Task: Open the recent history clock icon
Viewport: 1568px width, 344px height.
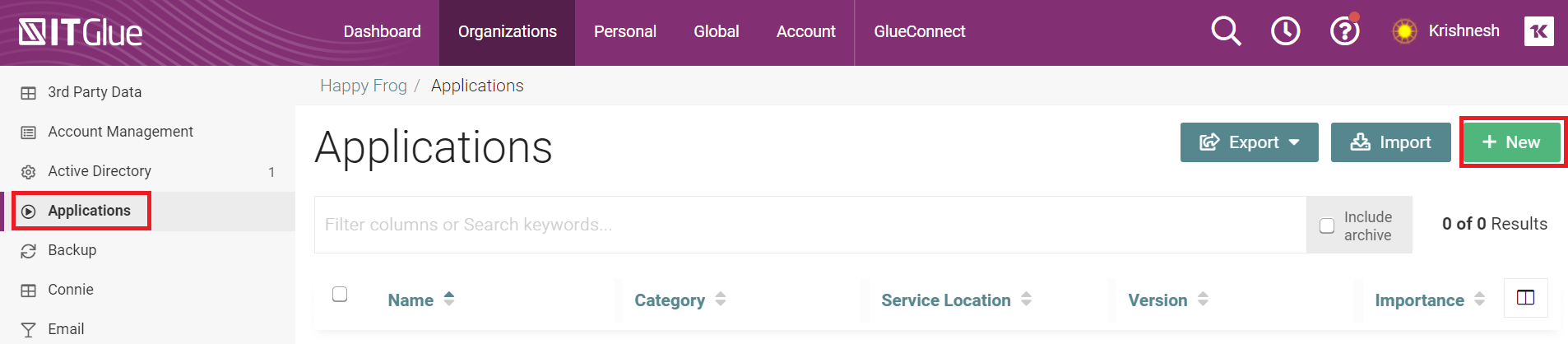Action: point(1285,32)
